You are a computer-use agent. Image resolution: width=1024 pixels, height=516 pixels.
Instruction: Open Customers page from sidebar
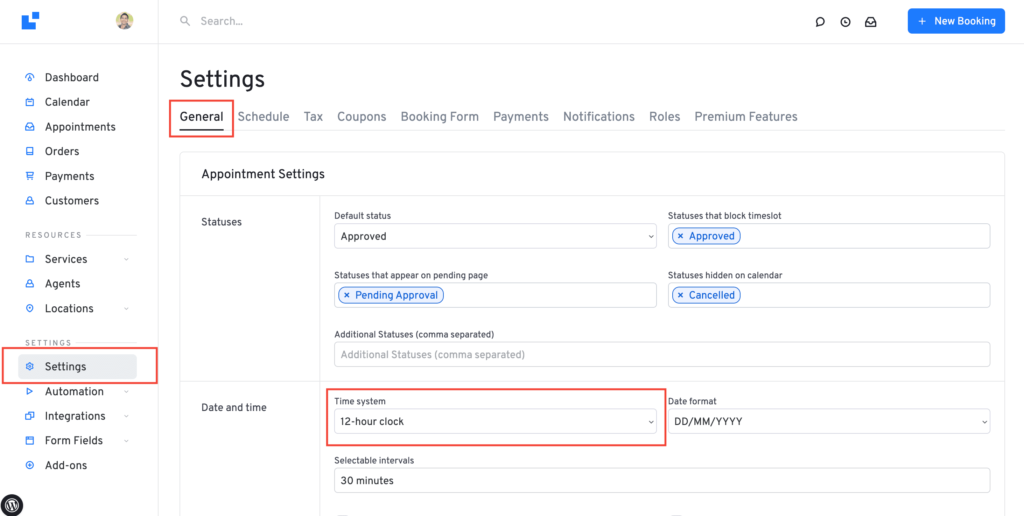click(71, 201)
